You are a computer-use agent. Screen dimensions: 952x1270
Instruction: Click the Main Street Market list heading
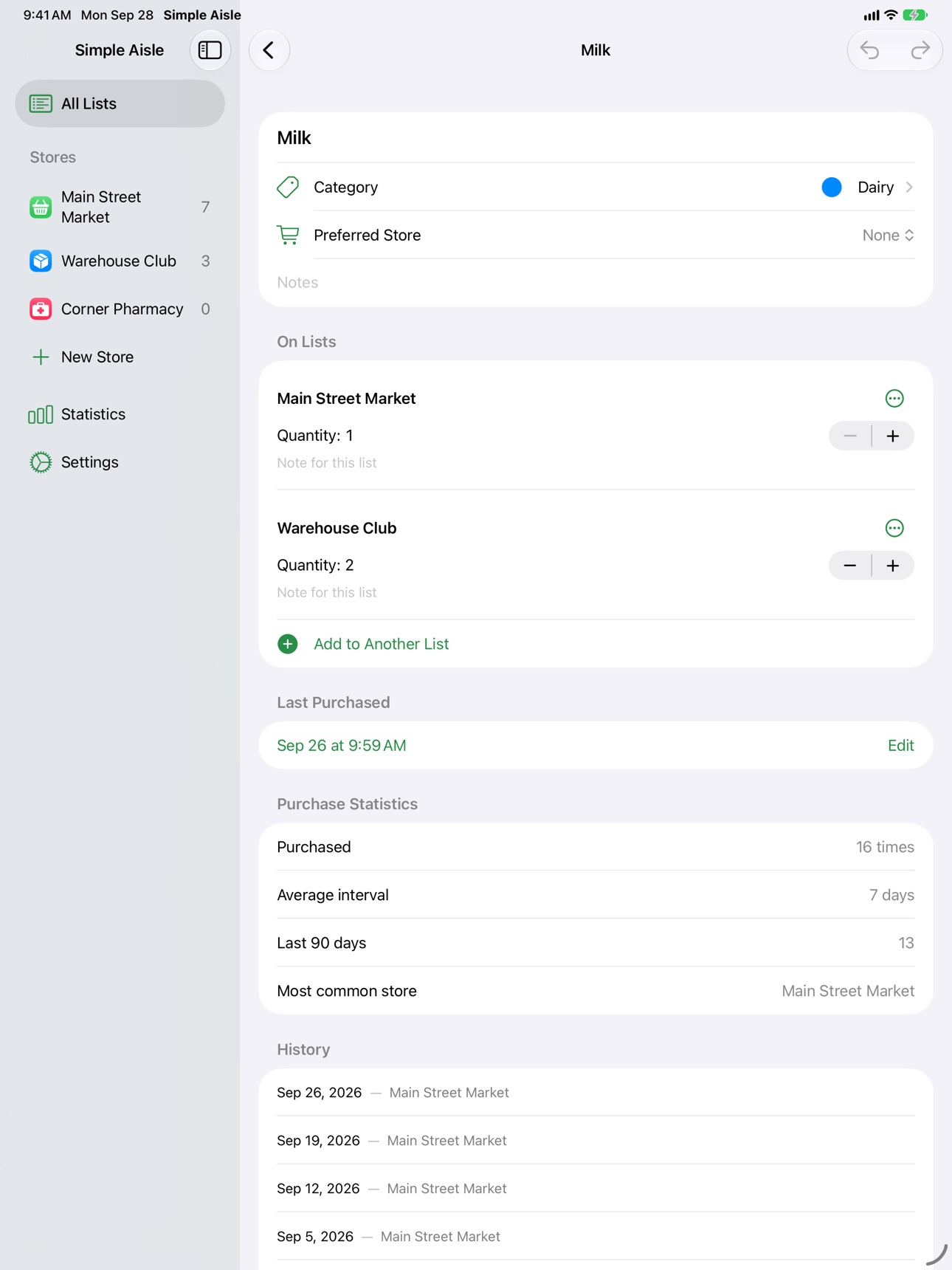pos(346,399)
